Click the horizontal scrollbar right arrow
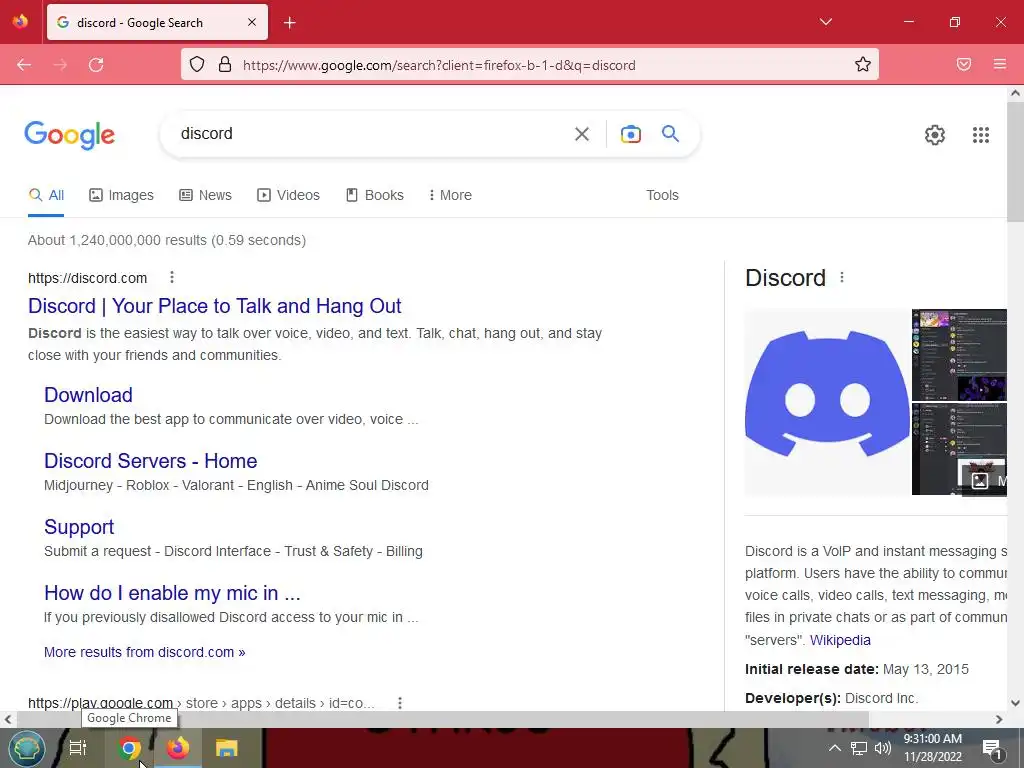The width and height of the screenshot is (1024, 768). [x=999, y=719]
